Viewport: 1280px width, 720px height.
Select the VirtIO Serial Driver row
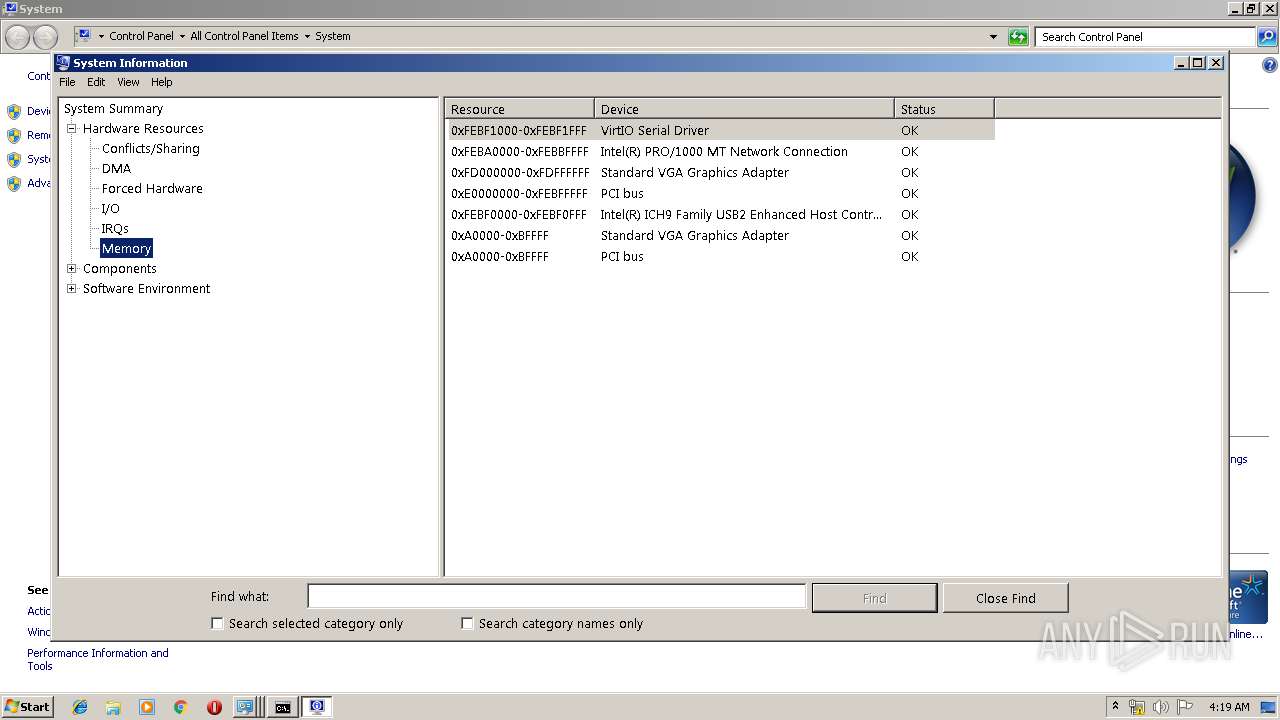[720, 131]
